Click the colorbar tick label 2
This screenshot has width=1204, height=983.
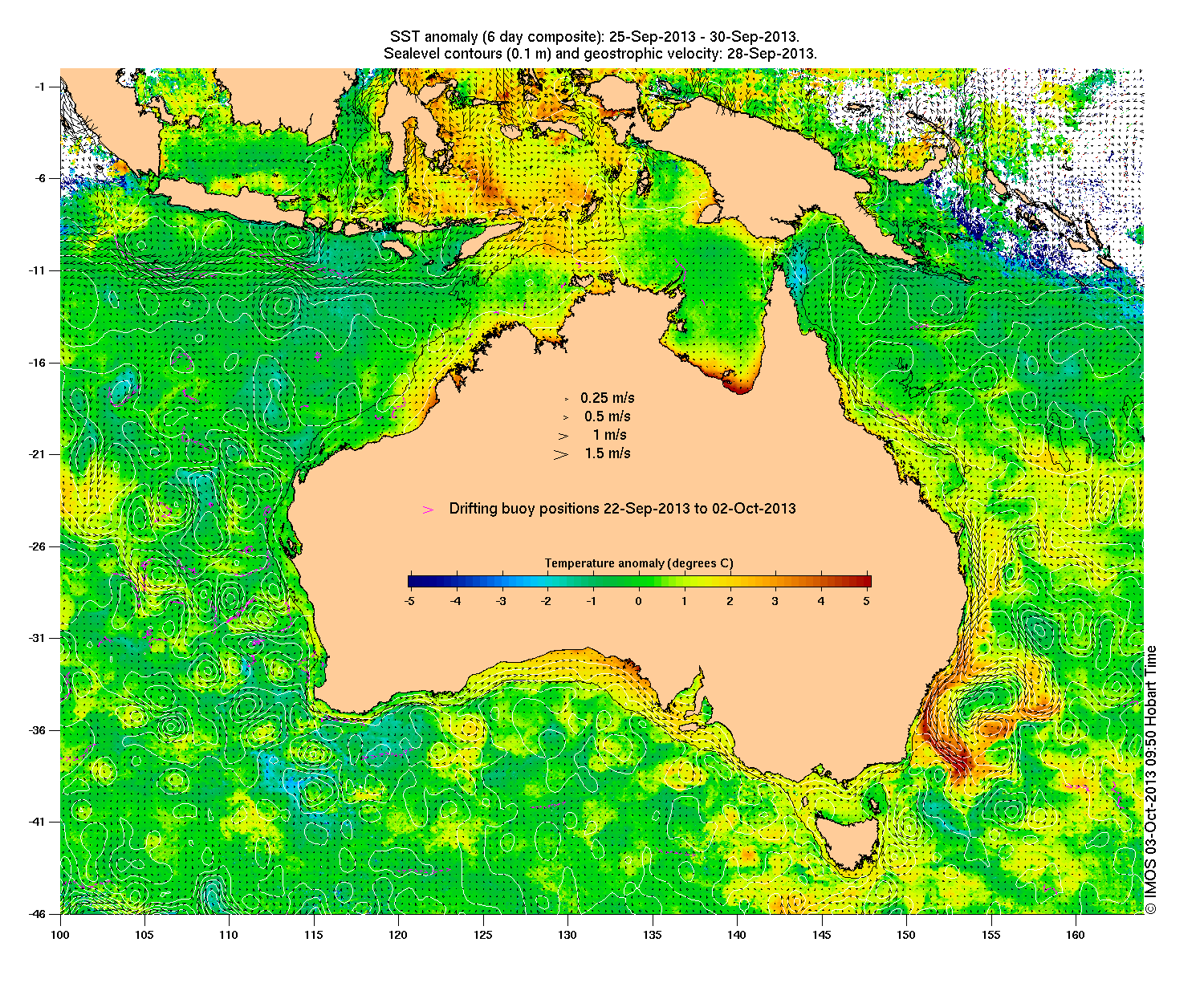coord(730,600)
